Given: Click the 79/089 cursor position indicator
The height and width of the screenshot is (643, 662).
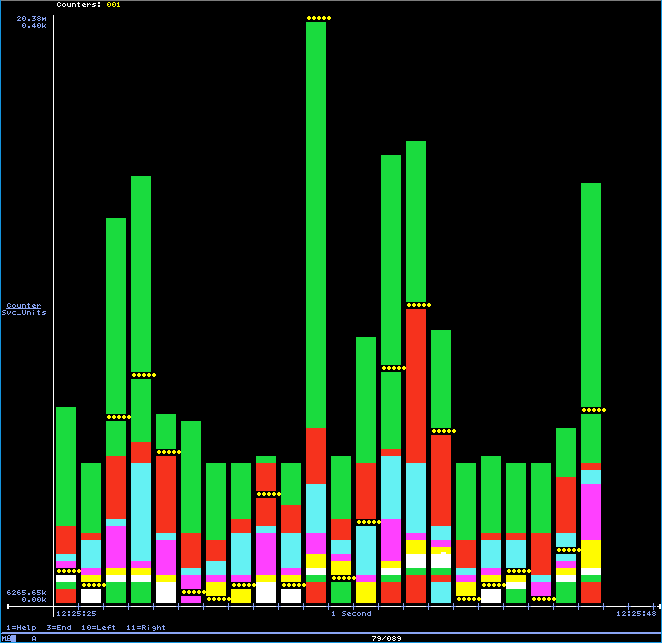Looking at the screenshot, I should pyautogui.click(x=385, y=637).
